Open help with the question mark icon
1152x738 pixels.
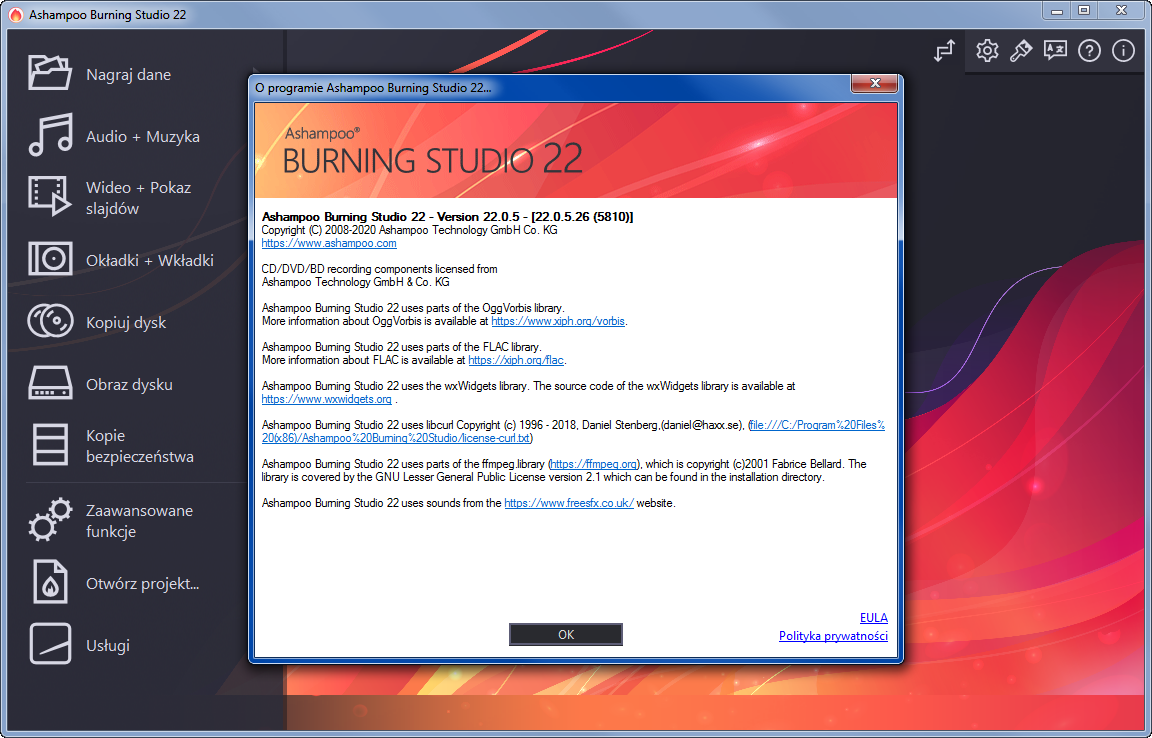[x=1089, y=50]
